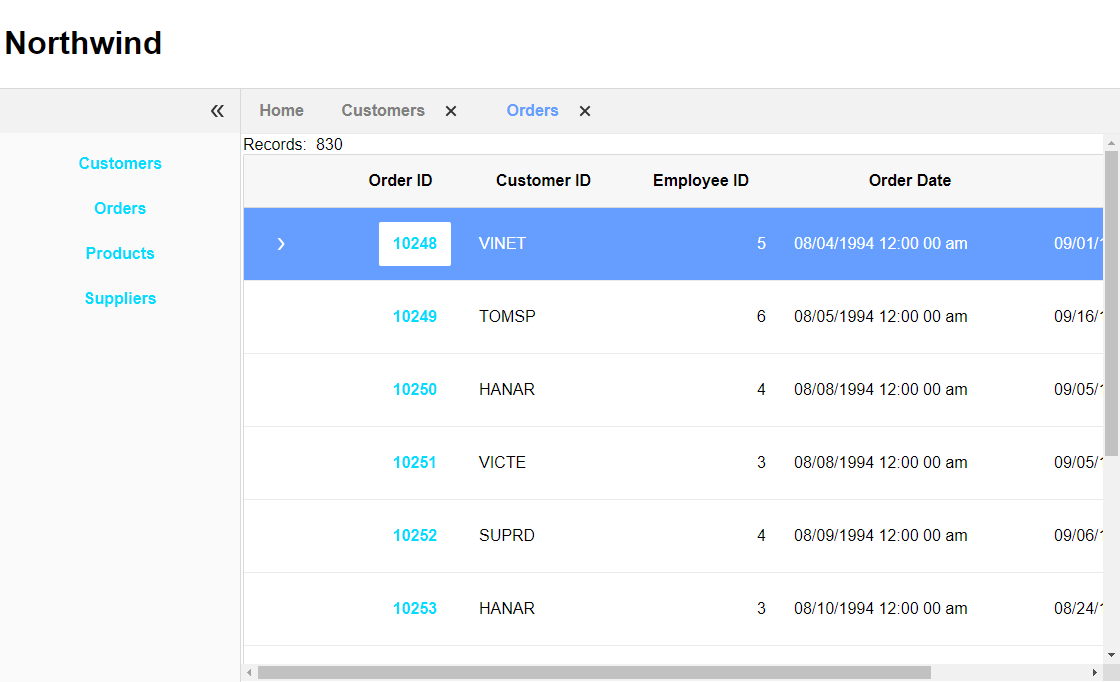Open order 10249 link
This screenshot has width=1120, height=682.
pos(415,316)
